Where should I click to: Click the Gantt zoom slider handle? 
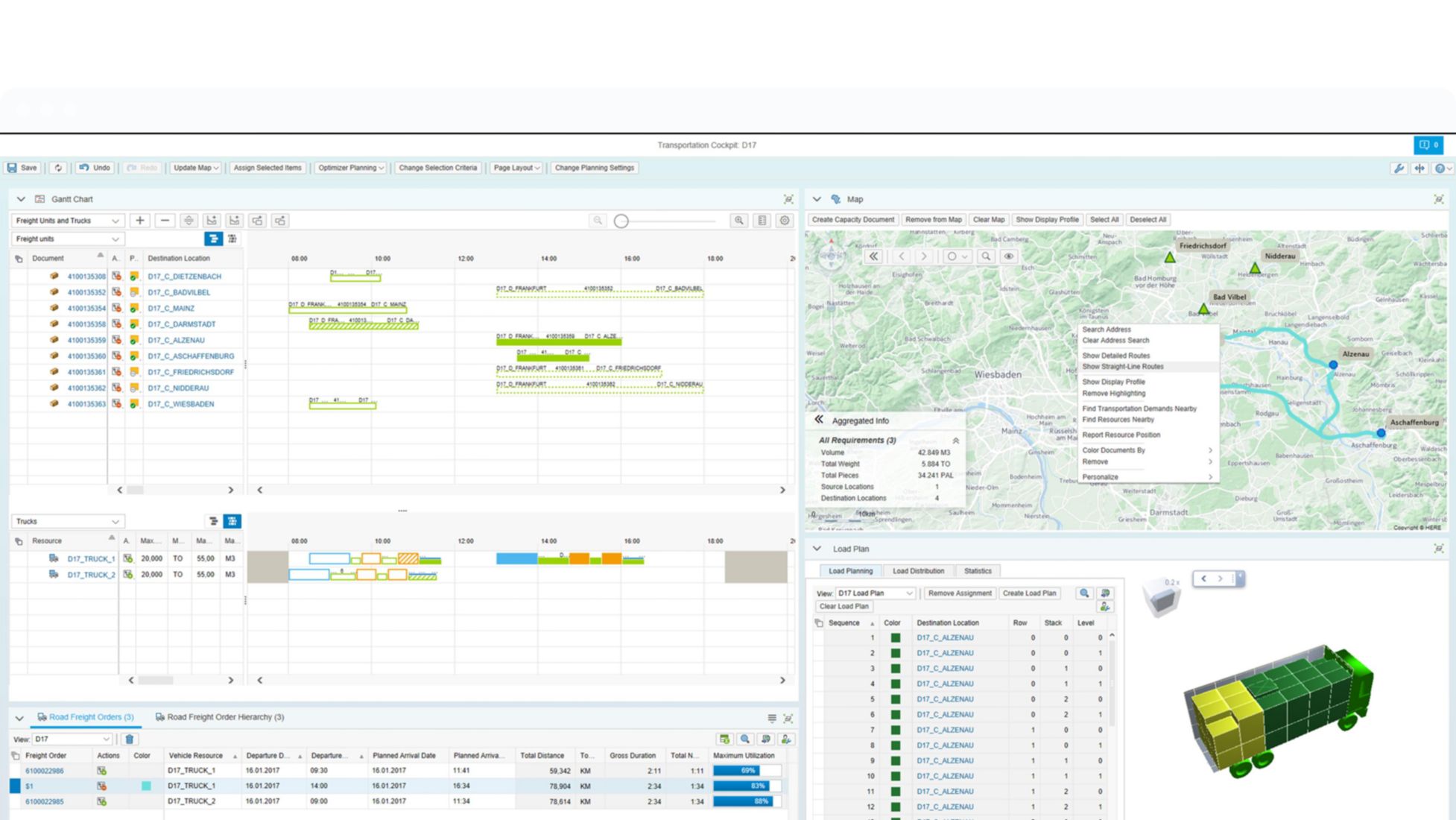tap(621, 221)
